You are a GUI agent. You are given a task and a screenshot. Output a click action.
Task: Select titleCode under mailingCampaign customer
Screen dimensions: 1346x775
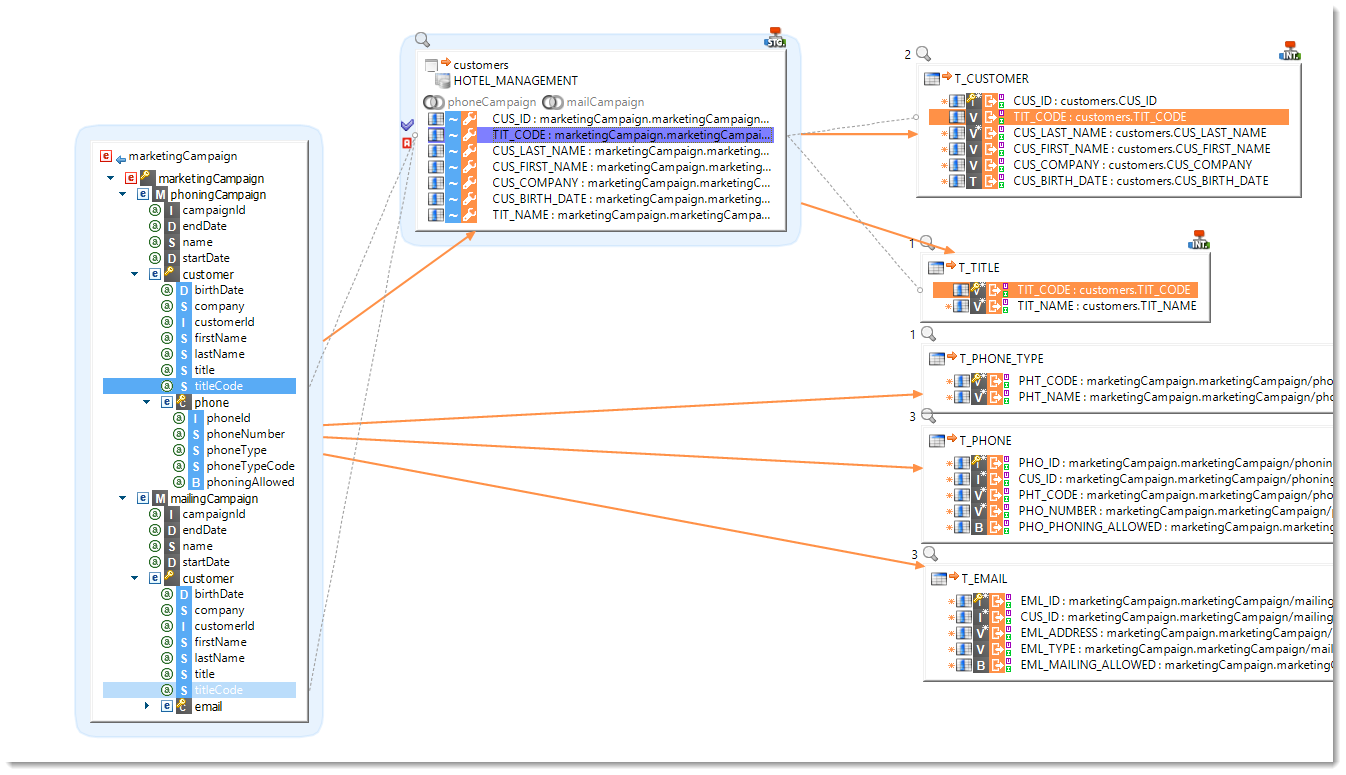point(199,690)
